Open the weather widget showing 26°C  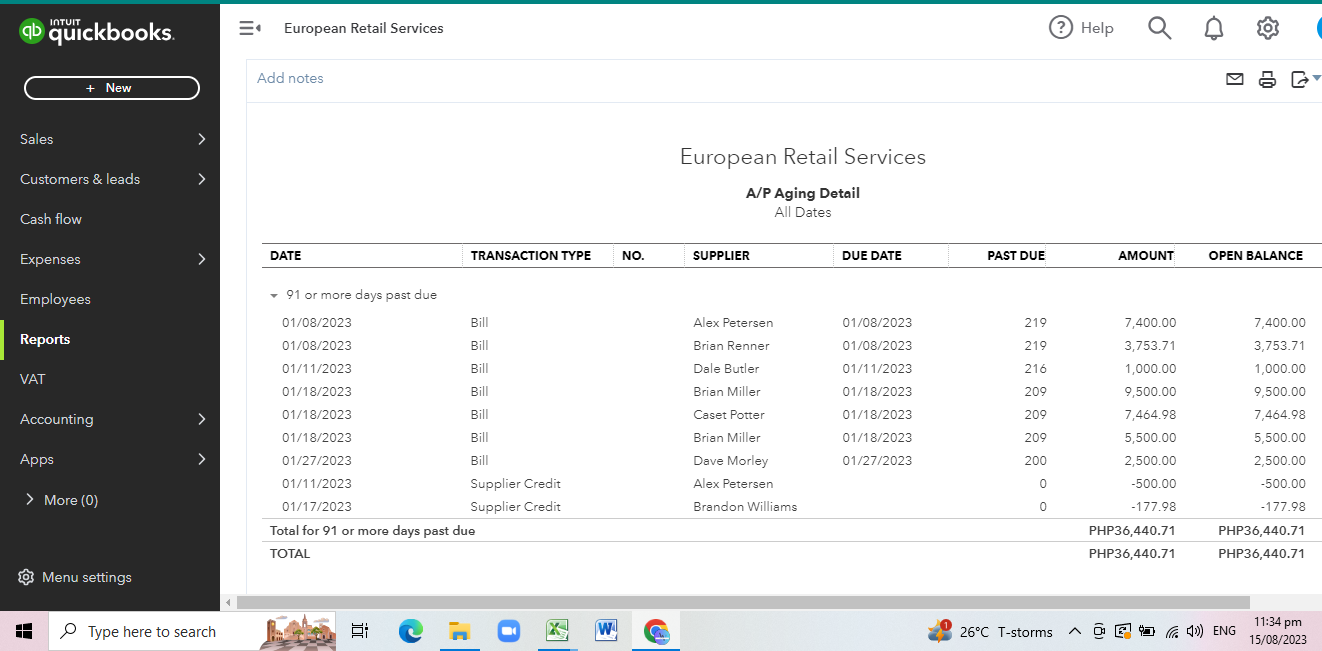[x=990, y=631]
